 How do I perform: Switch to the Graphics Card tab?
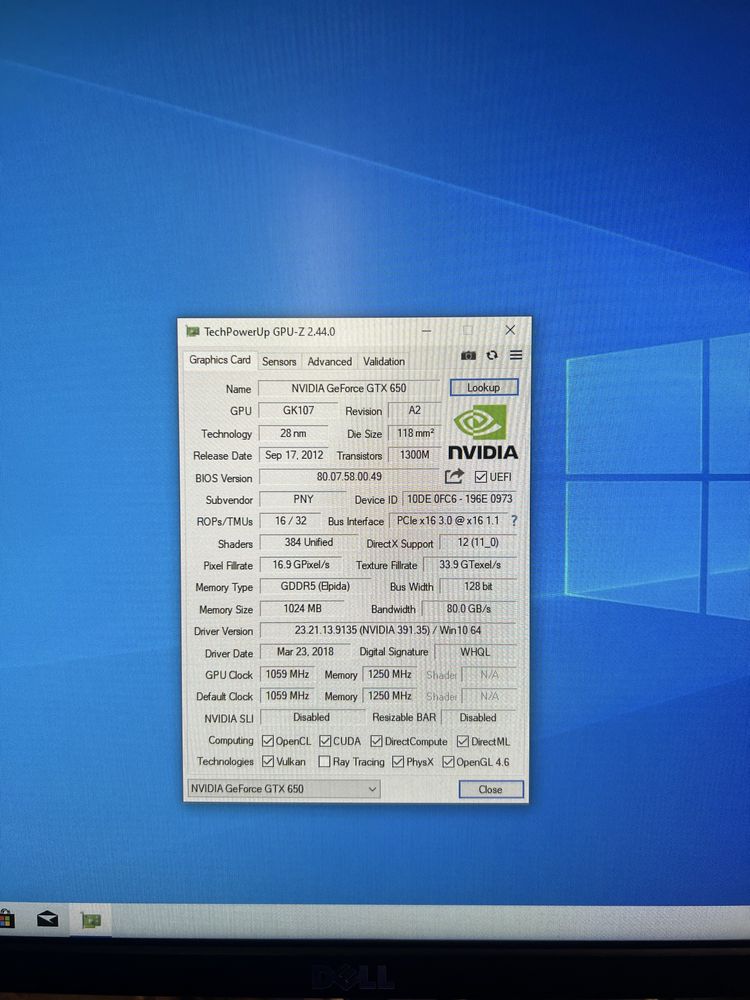tap(220, 360)
